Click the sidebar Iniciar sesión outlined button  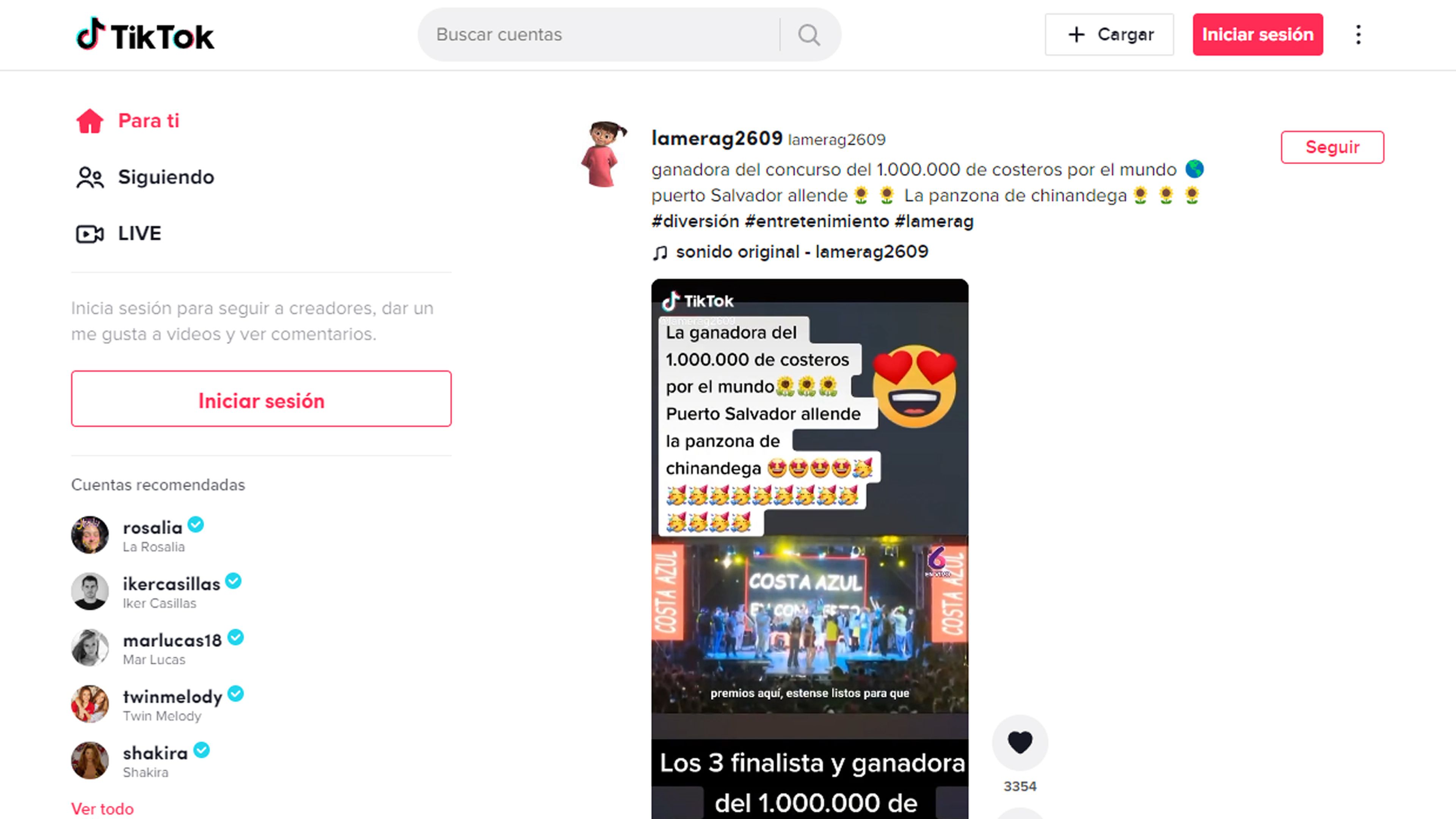point(261,399)
